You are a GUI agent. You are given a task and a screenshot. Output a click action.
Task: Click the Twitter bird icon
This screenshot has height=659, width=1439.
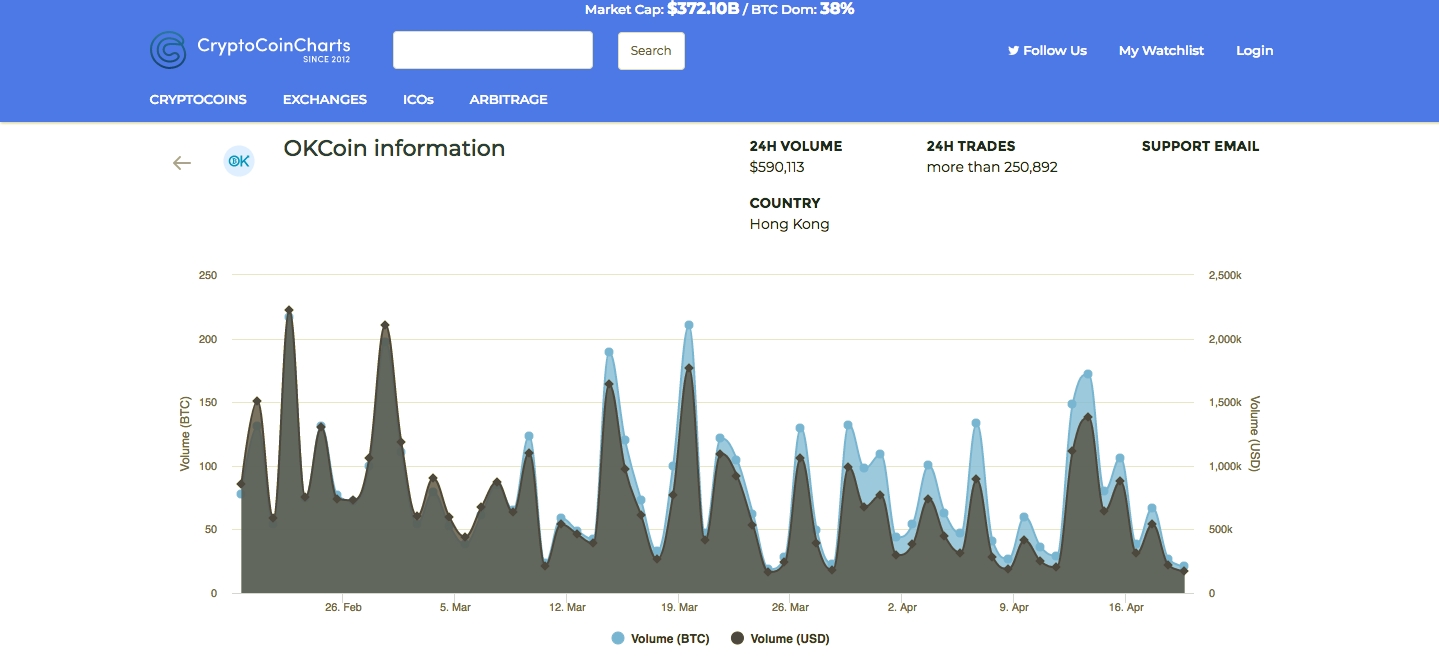coord(1013,50)
